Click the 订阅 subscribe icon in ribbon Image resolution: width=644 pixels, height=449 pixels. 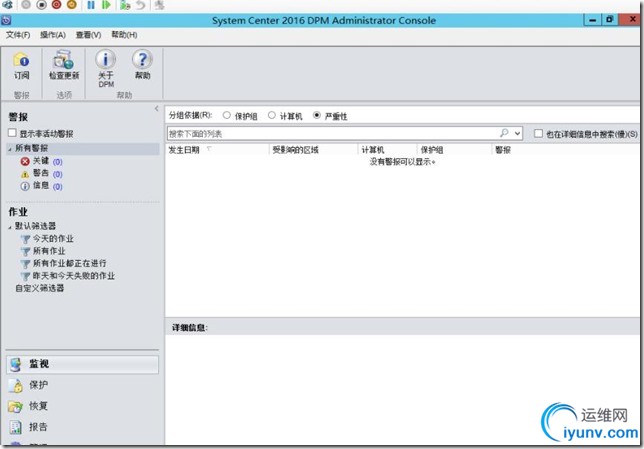pyautogui.click(x=21, y=60)
